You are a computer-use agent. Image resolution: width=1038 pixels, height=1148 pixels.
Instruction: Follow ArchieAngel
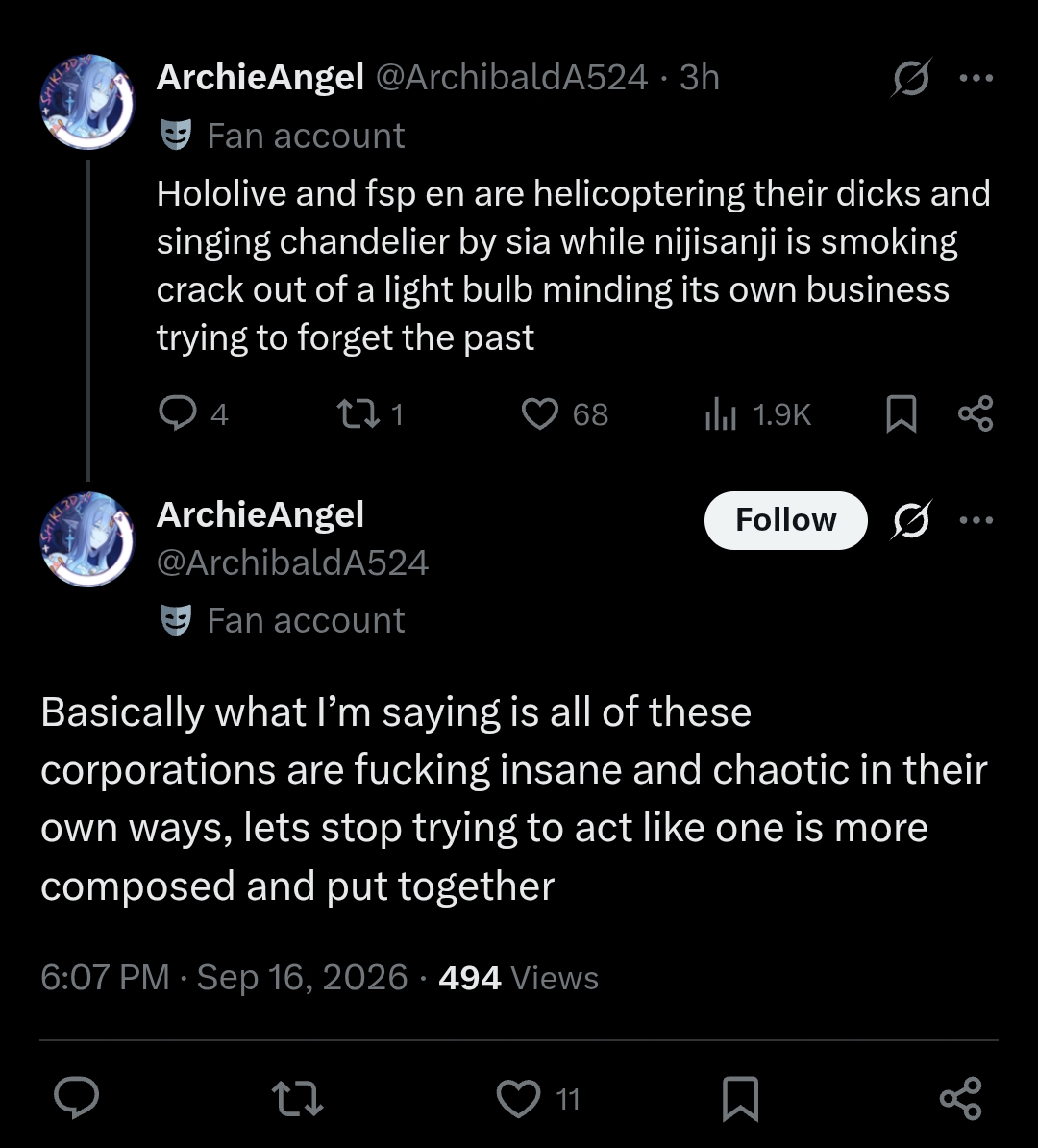click(785, 520)
